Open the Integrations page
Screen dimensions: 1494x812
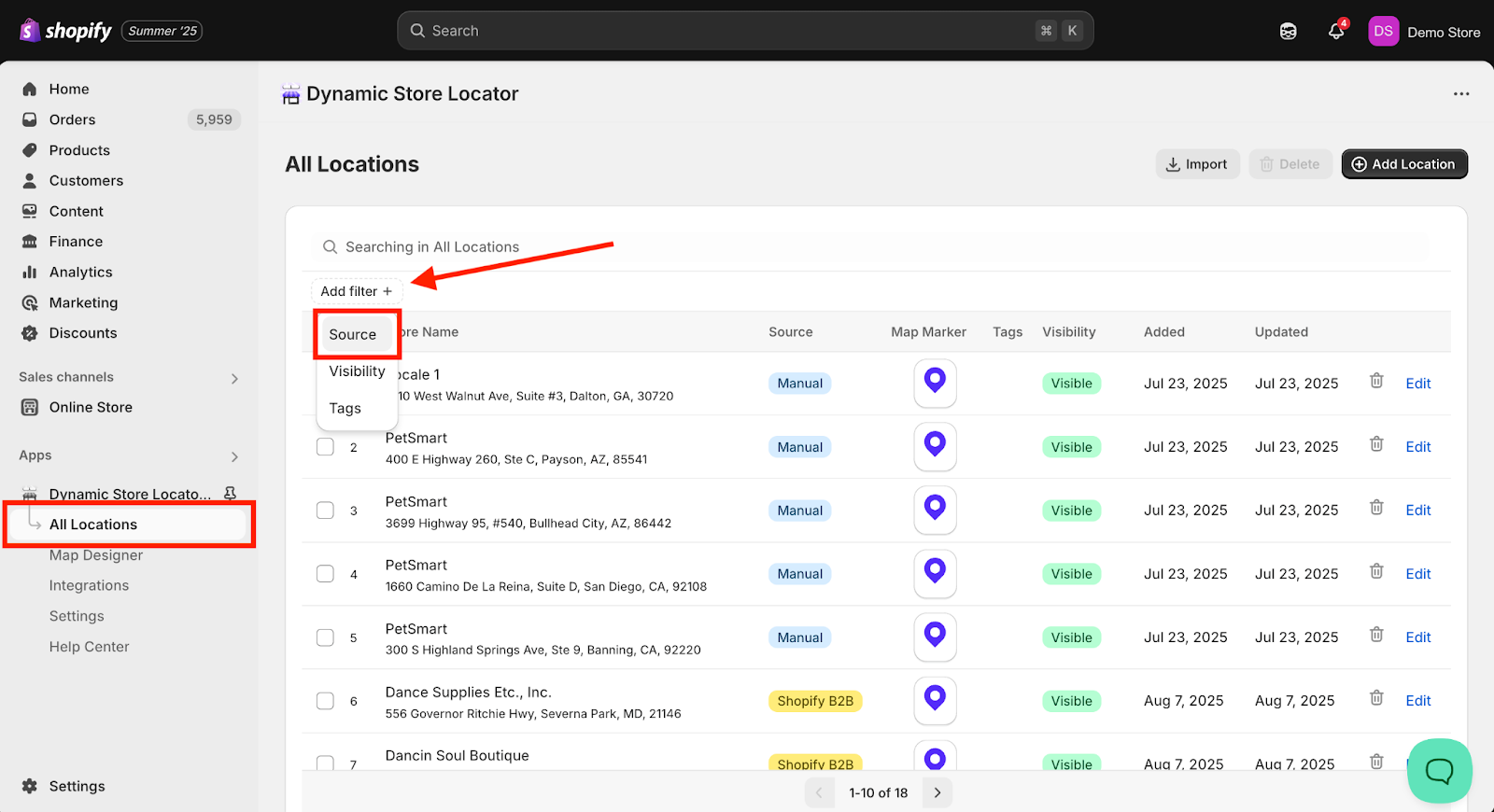tap(89, 585)
